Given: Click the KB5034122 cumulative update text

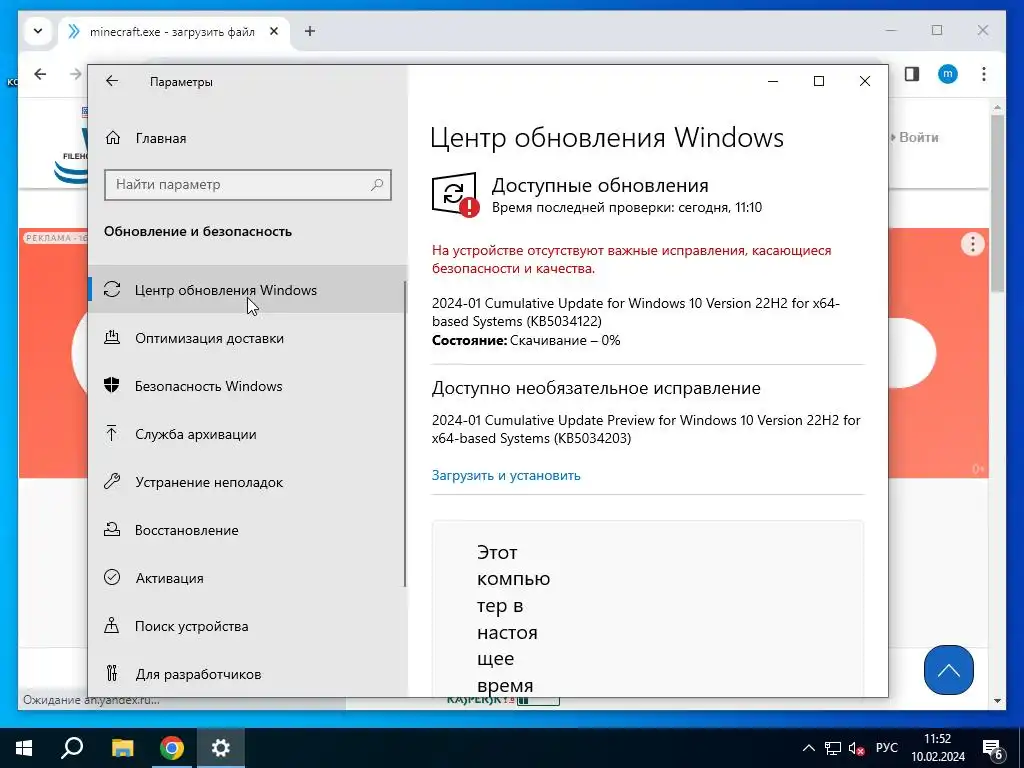Looking at the screenshot, I should coord(635,312).
